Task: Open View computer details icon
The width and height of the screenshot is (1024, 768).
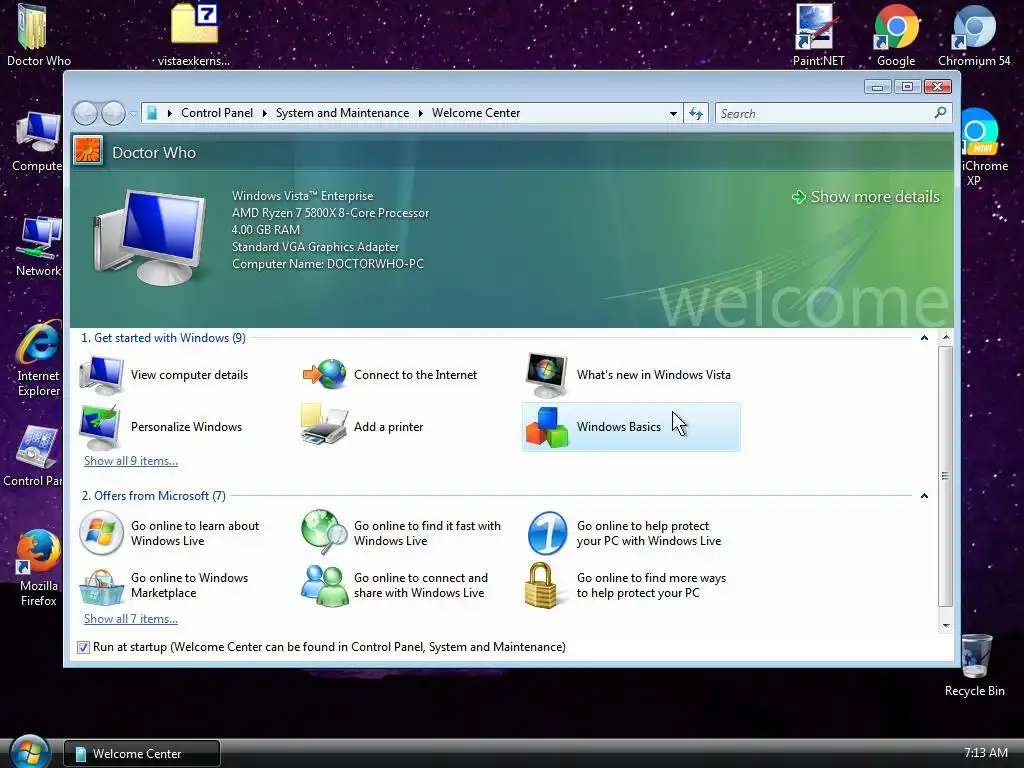Action: [x=101, y=375]
